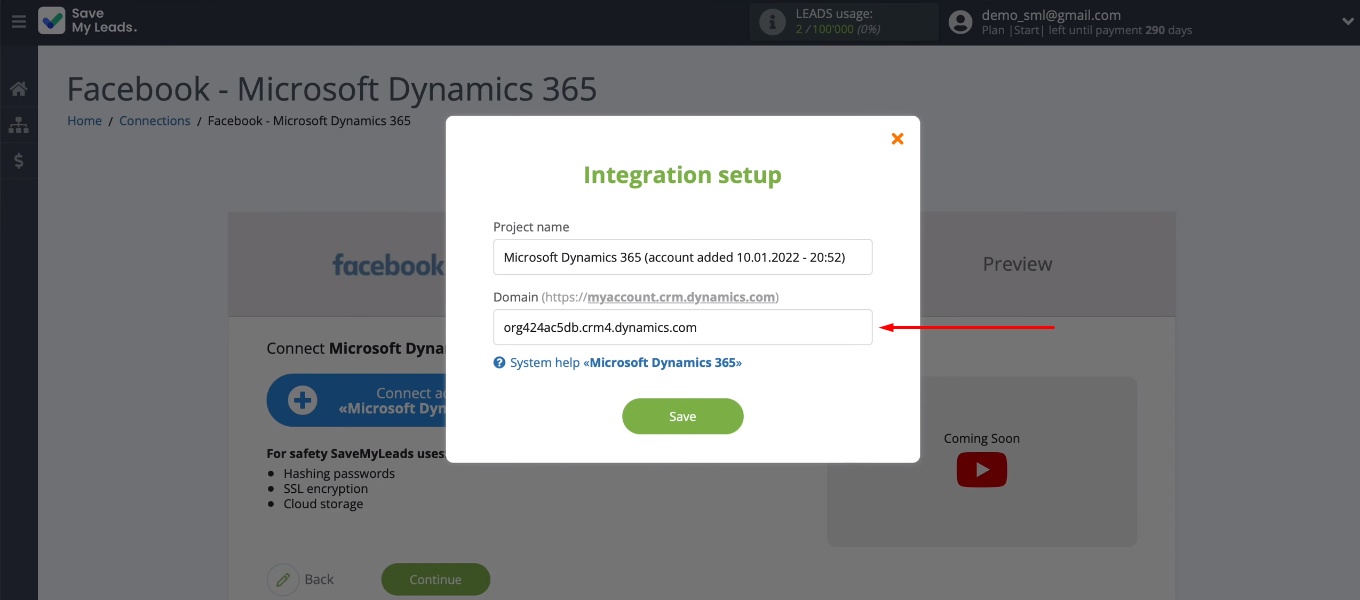
Task: Go to Home breadcrumb link
Action: [x=84, y=121]
